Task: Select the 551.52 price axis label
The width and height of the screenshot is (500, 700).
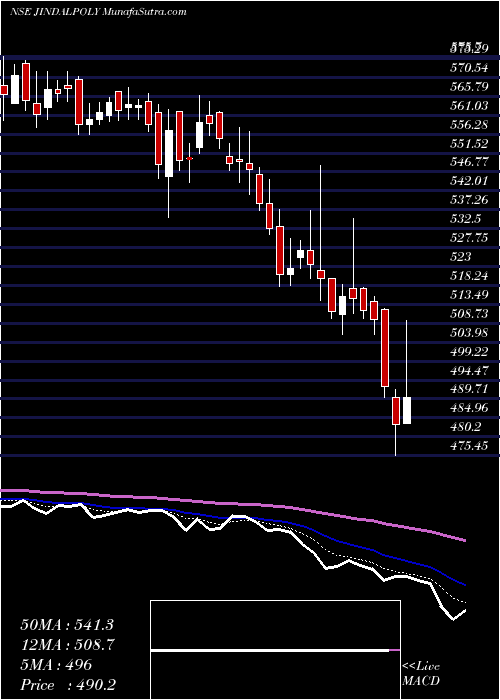Action: click(x=469, y=144)
